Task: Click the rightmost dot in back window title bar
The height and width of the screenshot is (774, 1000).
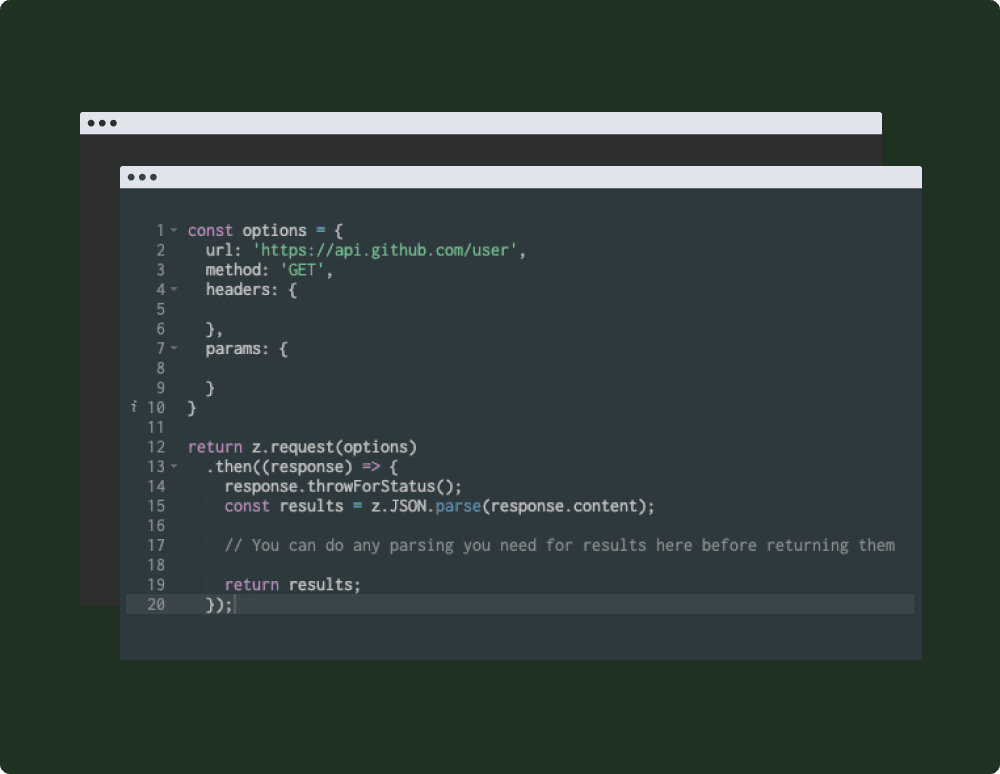Action: [113, 123]
